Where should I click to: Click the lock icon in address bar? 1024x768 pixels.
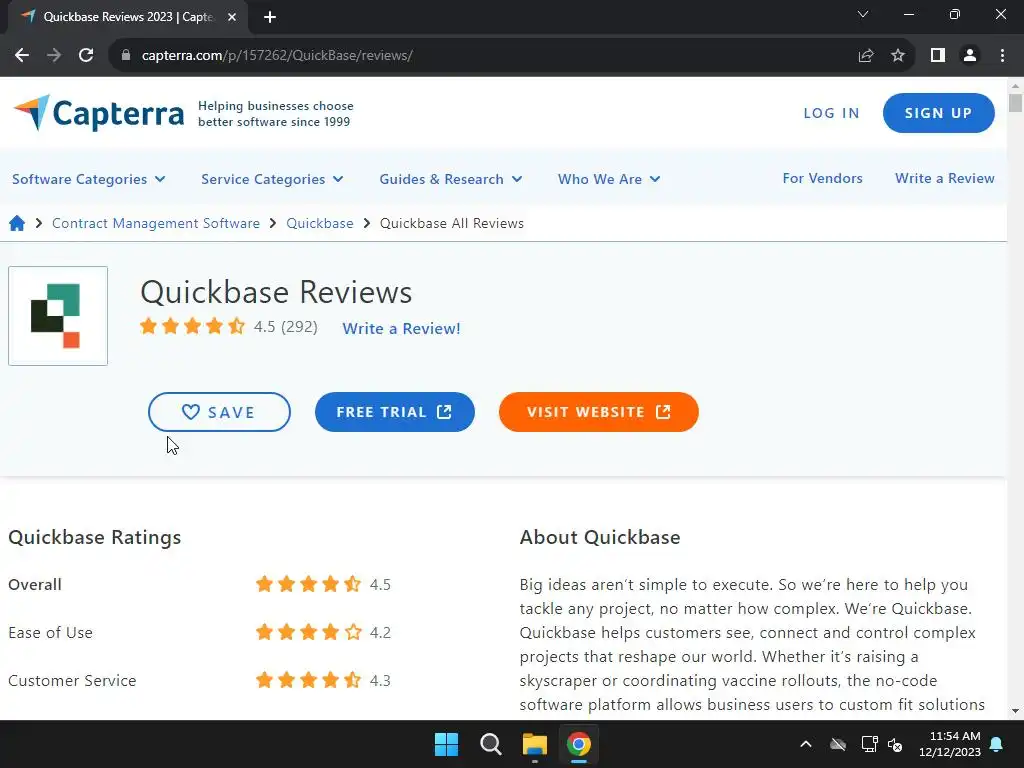tap(126, 56)
